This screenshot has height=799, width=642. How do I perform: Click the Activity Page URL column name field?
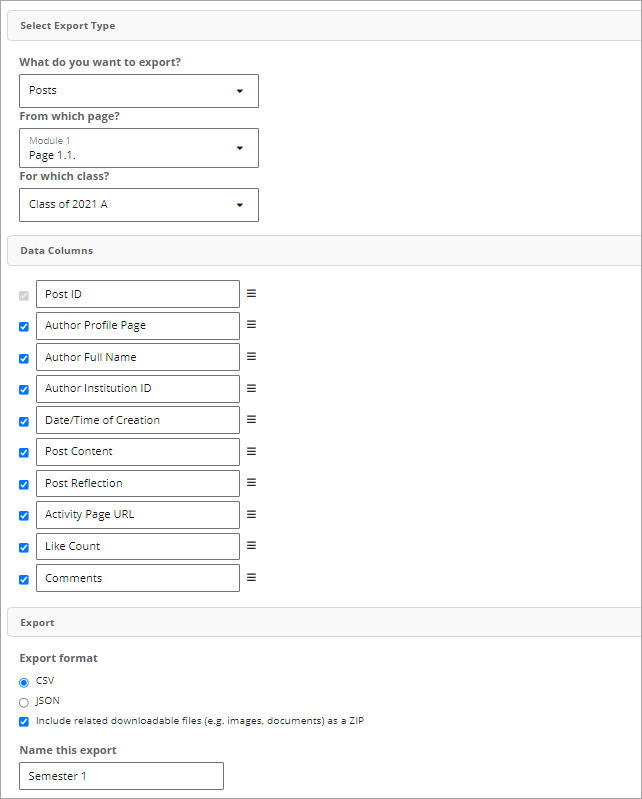coord(138,515)
